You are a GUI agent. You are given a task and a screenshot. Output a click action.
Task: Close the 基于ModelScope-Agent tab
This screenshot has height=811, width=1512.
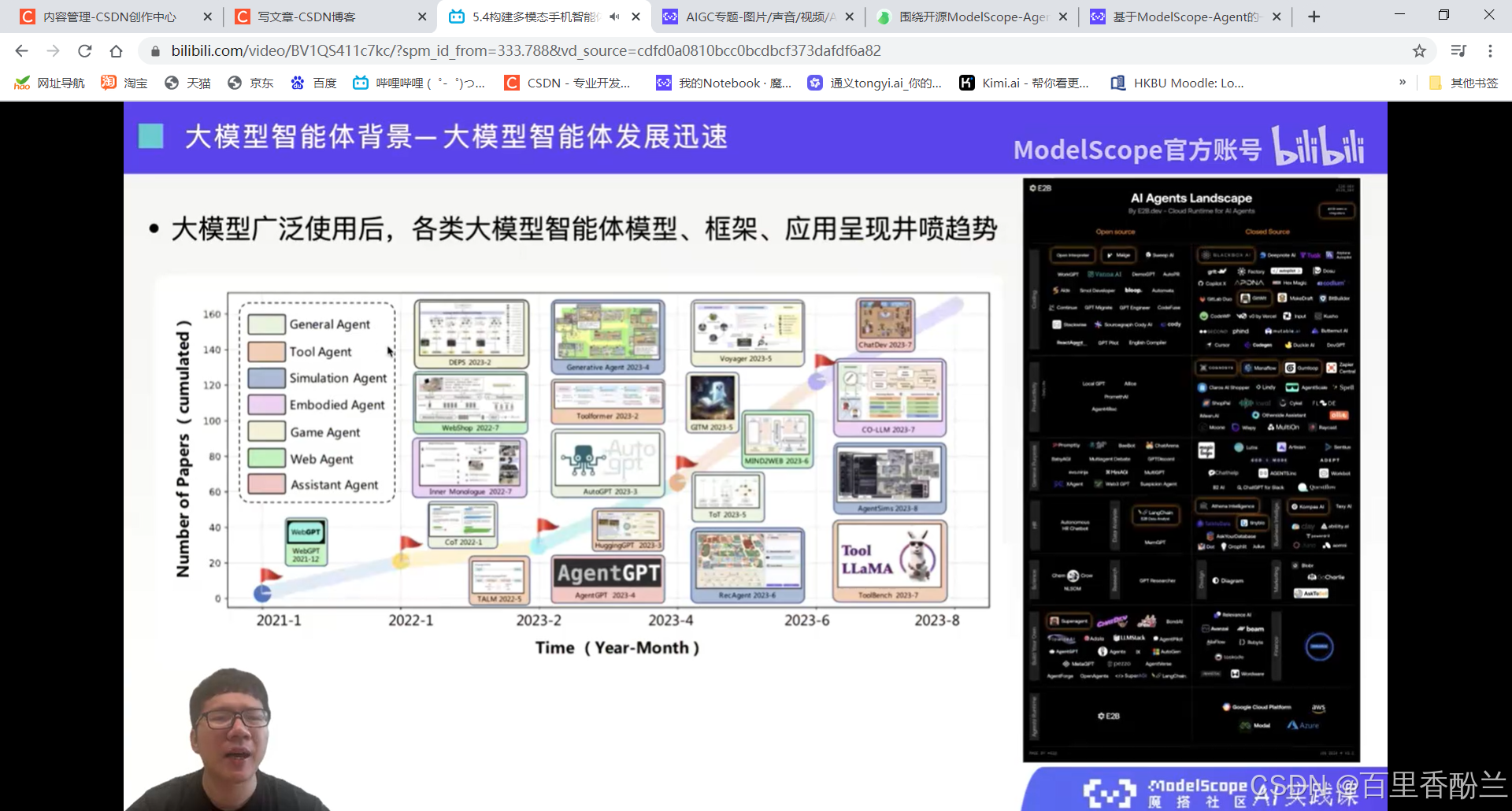coord(1277,17)
